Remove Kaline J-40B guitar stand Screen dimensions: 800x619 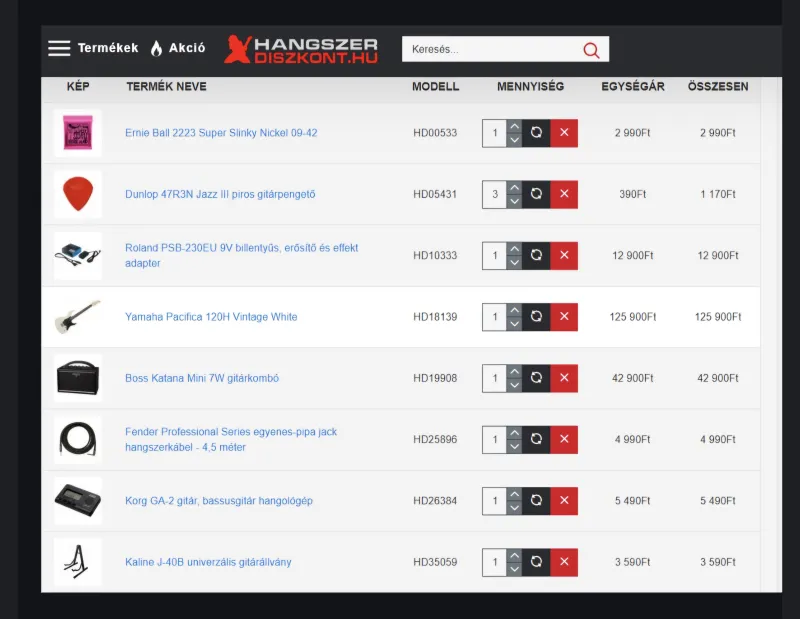click(x=564, y=562)
